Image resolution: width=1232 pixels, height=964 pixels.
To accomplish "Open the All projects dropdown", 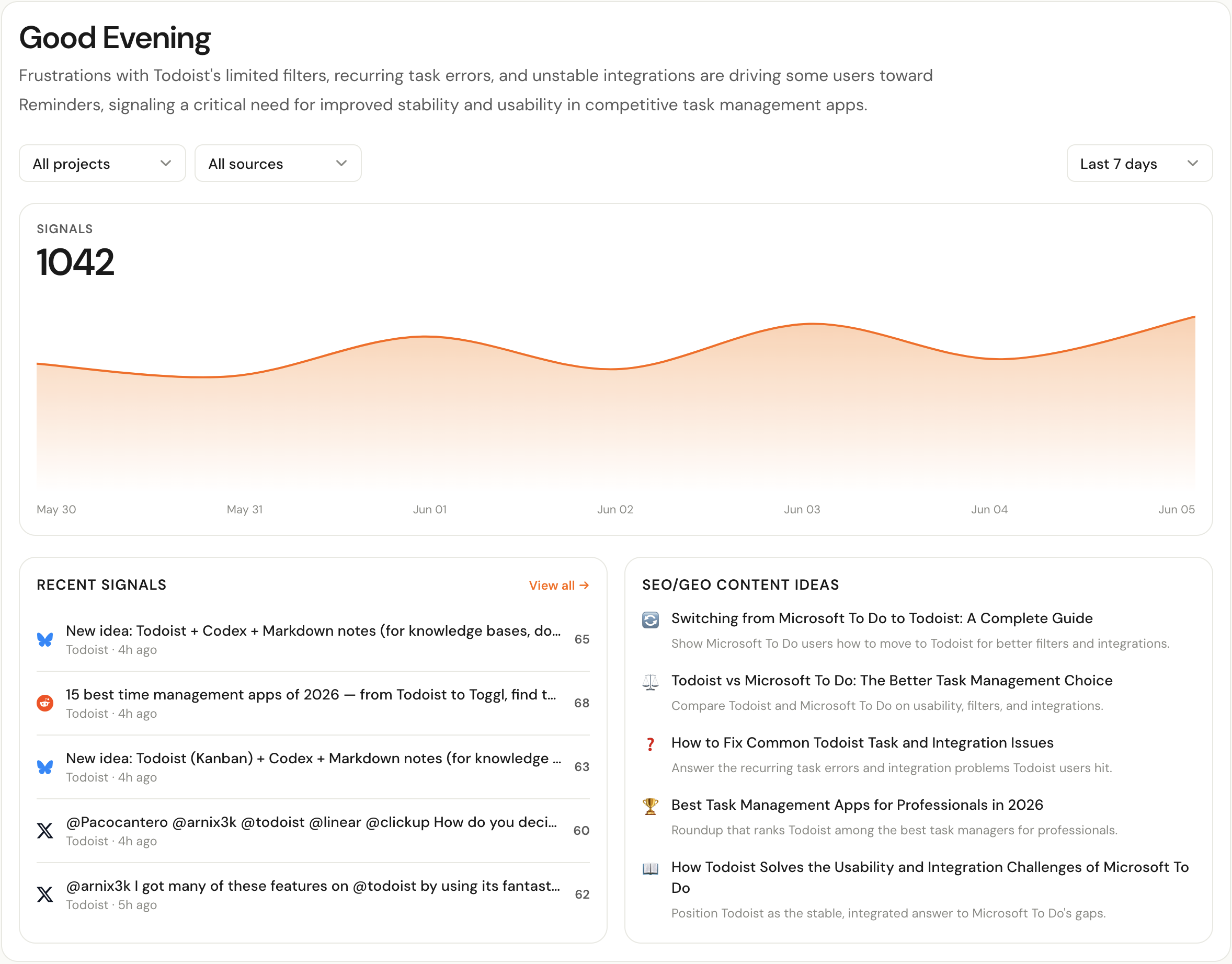I will (102, 163).
